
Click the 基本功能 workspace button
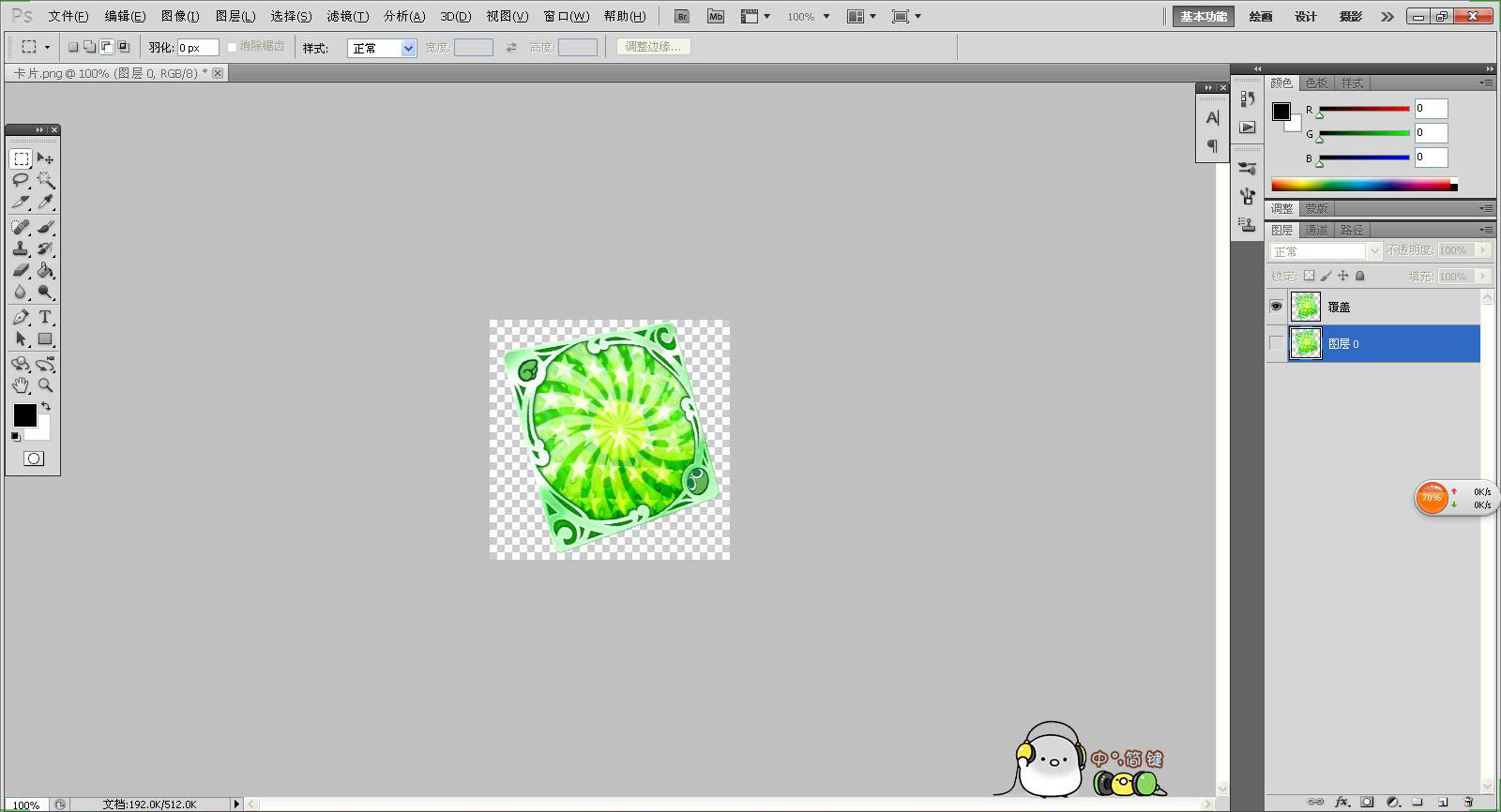pos(1204,16)
